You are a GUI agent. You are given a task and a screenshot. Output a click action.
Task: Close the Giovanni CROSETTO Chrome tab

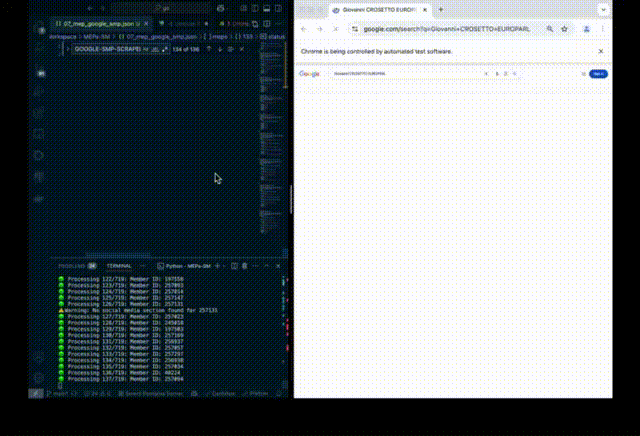tap(424, 9)
